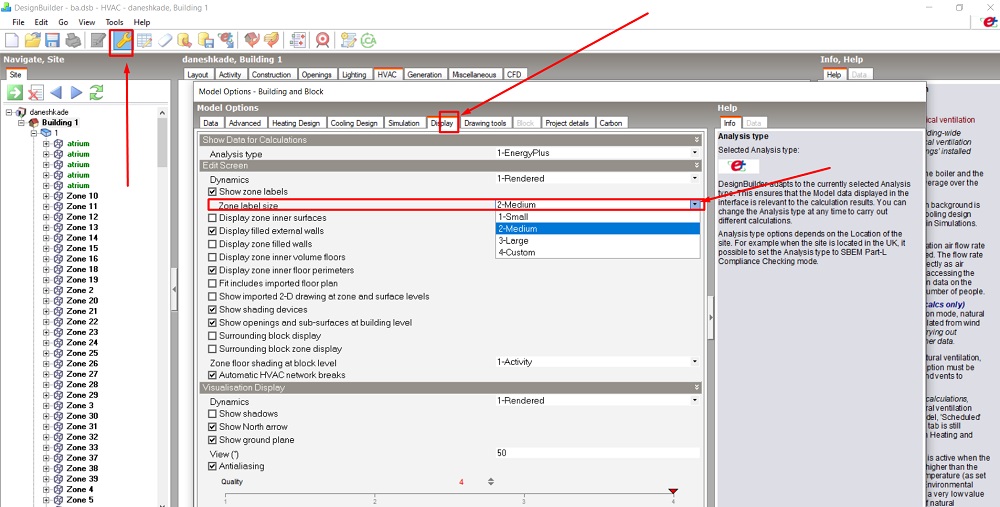
Task: Click the blue forward arrow in navigator
Action: click(x=77, y=92)
